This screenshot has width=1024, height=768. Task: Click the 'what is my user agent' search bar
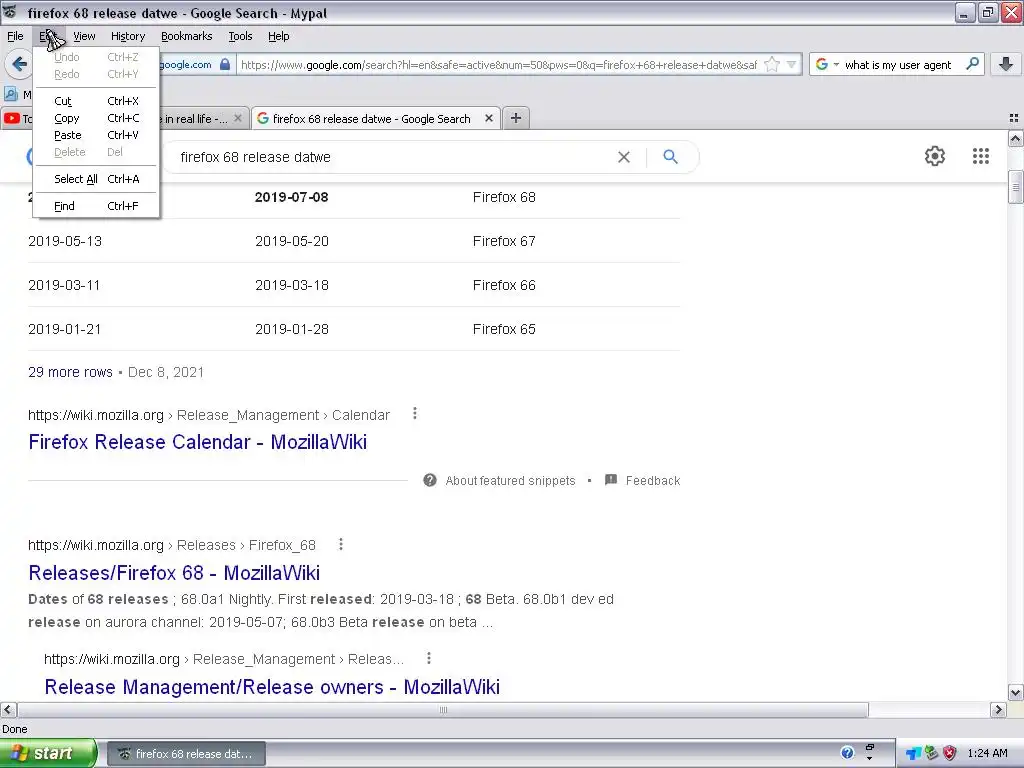coord(900,64)
